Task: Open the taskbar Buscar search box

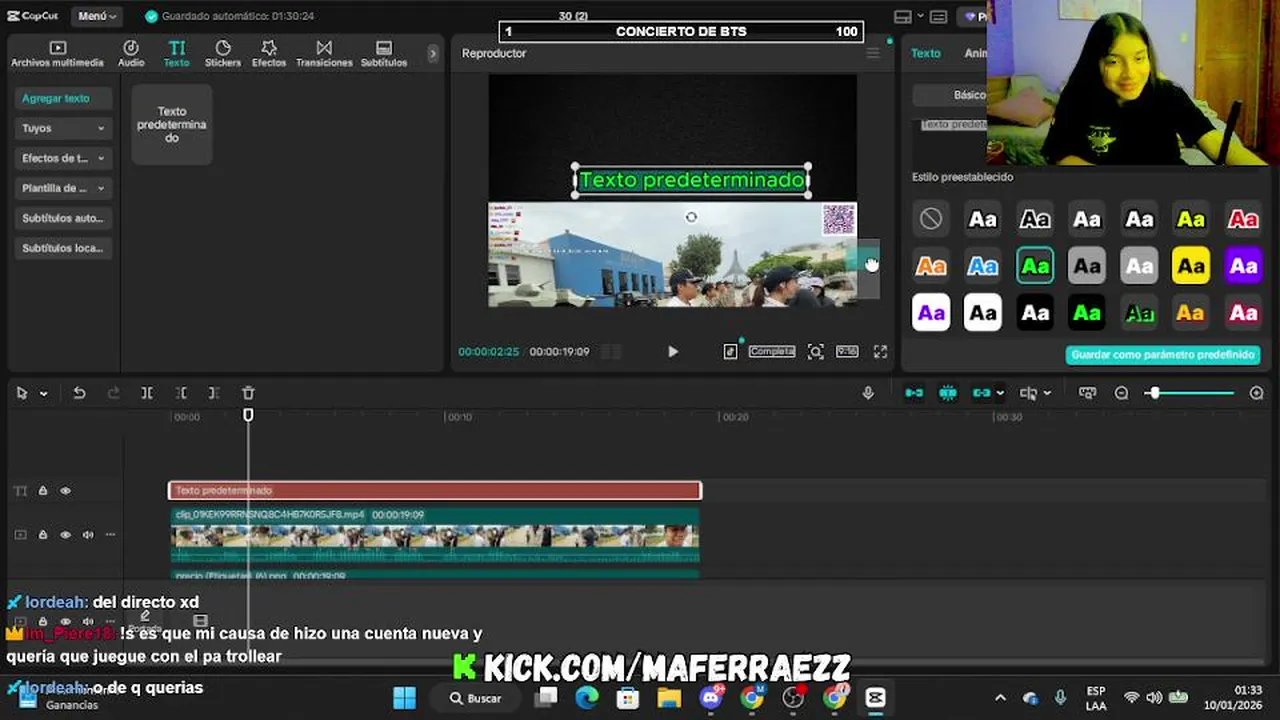Action: 476,698
